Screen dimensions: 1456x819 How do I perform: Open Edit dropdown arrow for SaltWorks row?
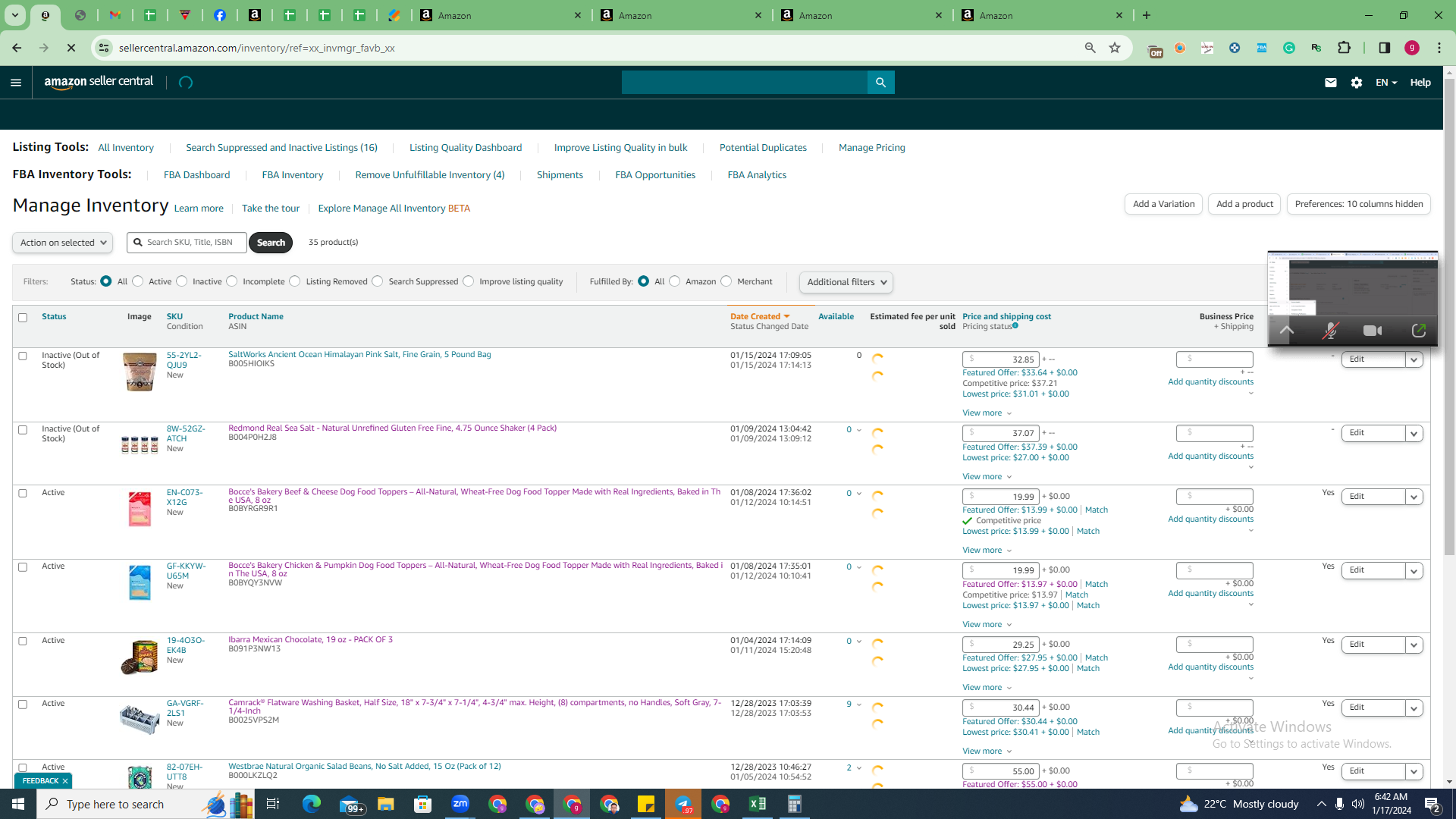[1414, 360]
